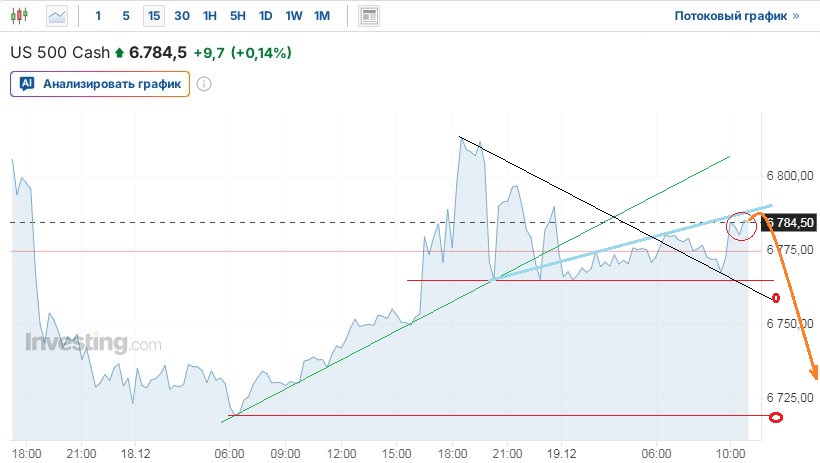Viewport: 820px width, 463px height.
Task: Select the area chart type icon
Action: tap(58, 16)
